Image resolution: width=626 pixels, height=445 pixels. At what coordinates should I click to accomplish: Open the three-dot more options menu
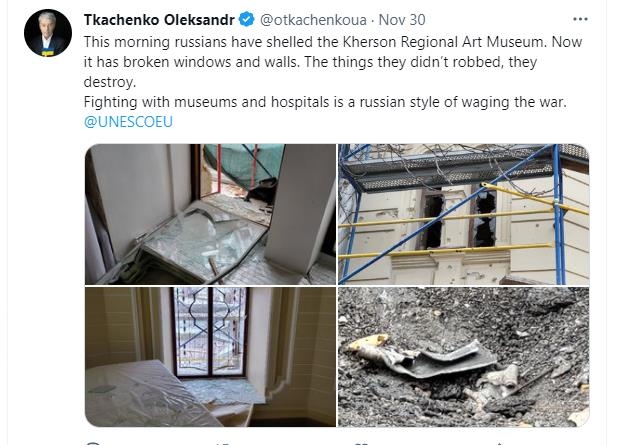[x=580, y=19]
